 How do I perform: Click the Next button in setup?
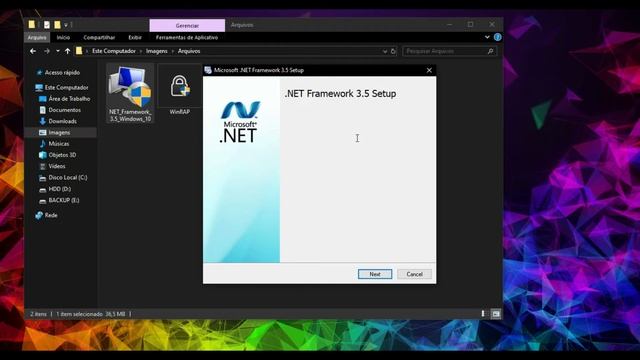(375, 274)
